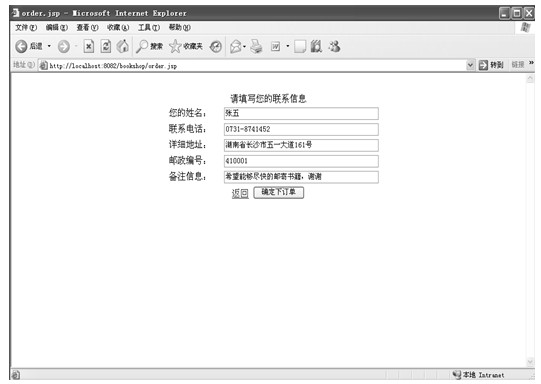The height and width of the screenshot is (384, 541).
Task: Open the History clock icon
Action: pyautogui.click(x=216, y=46)
